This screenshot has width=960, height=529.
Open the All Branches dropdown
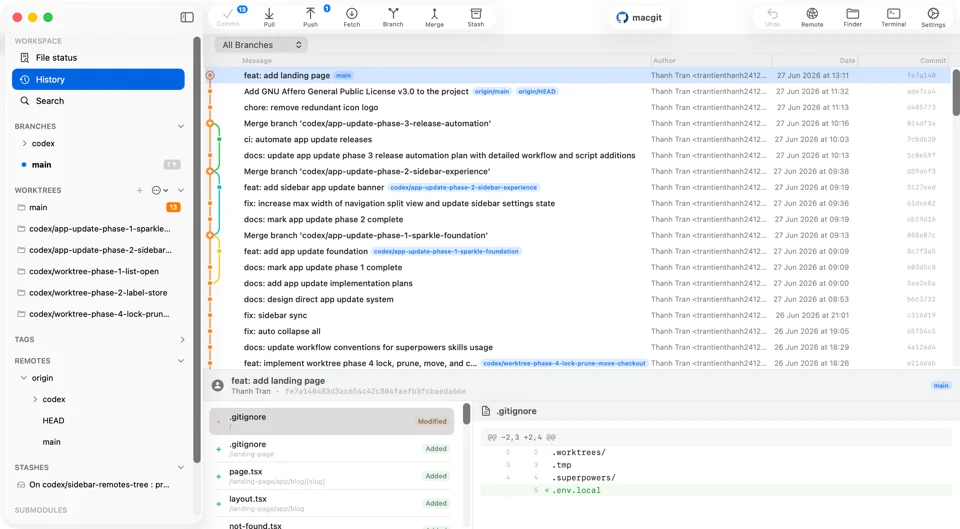[261, 45]
